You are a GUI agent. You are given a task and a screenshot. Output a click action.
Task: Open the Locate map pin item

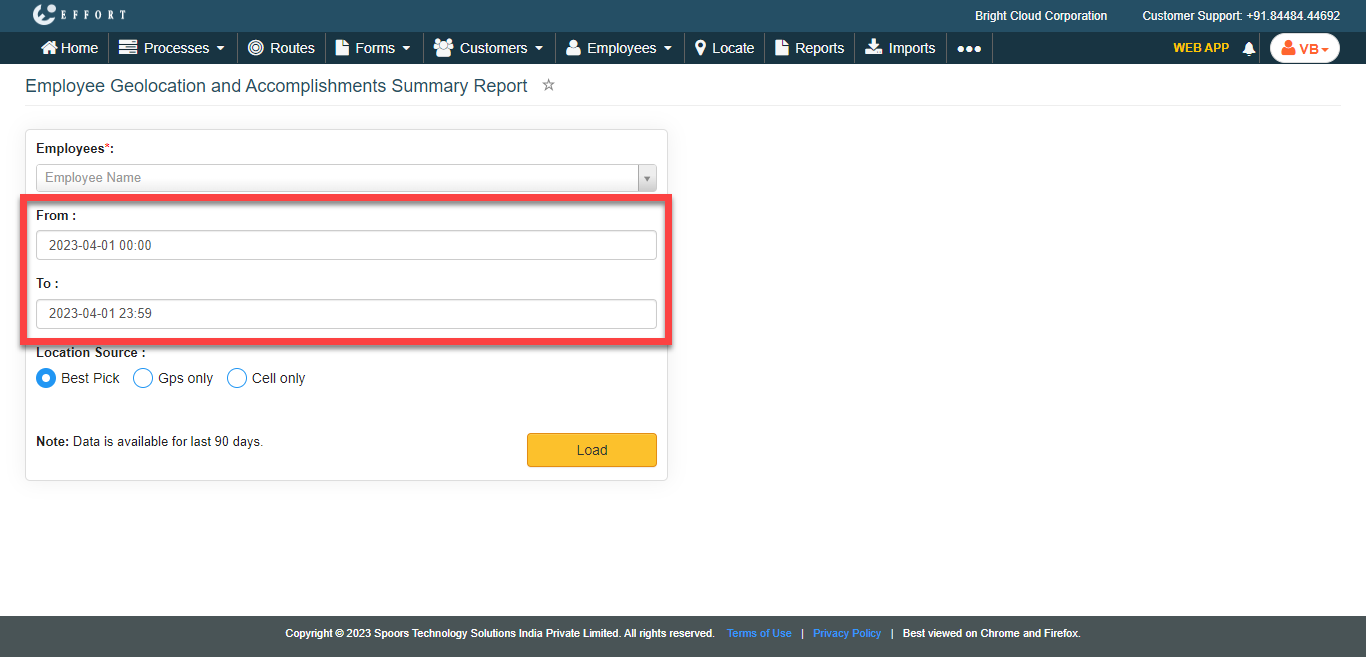[701, 48]
